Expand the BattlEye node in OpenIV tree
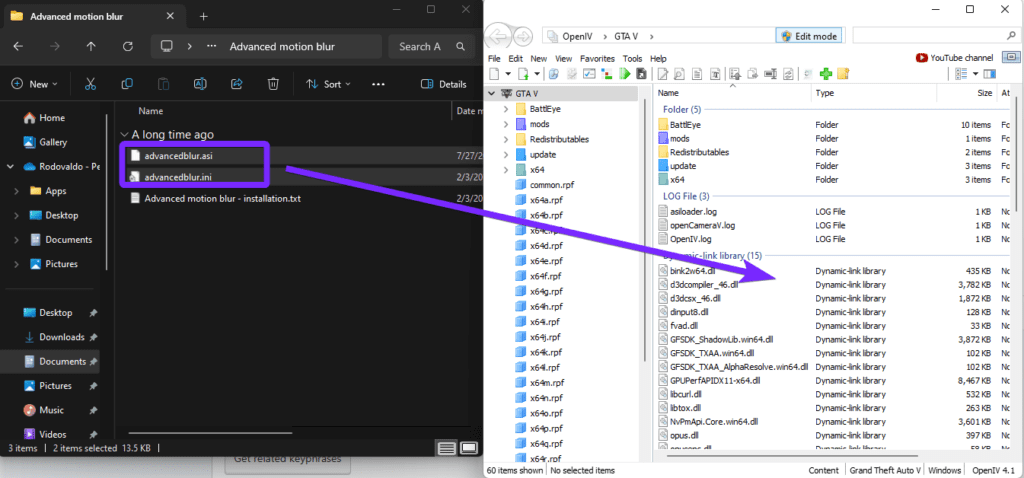This screenshot has height=478, width=1024. (x=505, y=109)
